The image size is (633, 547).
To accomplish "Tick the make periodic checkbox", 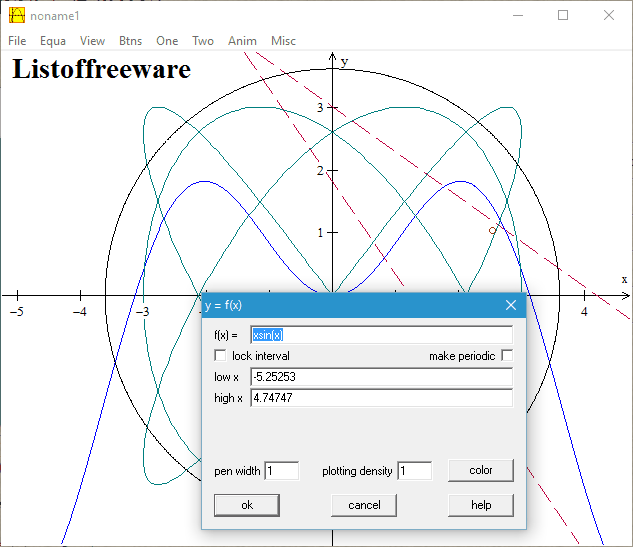I will click(x=507, y=356).
